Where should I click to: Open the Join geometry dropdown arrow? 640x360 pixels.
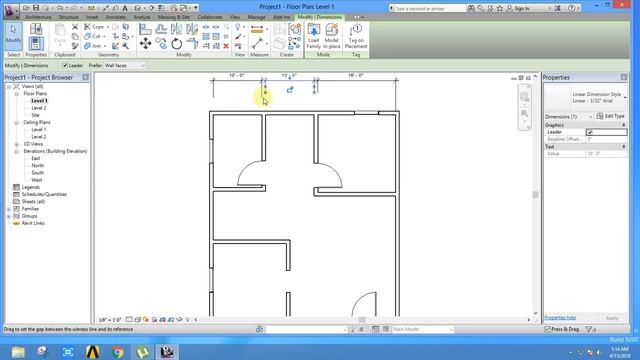click(x=104, y=46)
